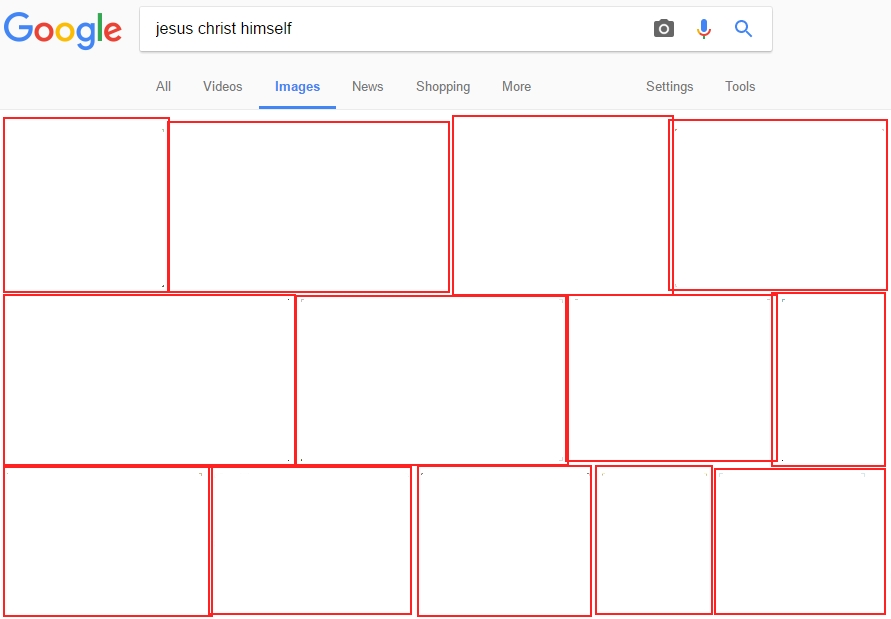The height and width of the screenshot is (619, 891).
Task: Open the last image result in top row
Action: [x=778, y=205]
